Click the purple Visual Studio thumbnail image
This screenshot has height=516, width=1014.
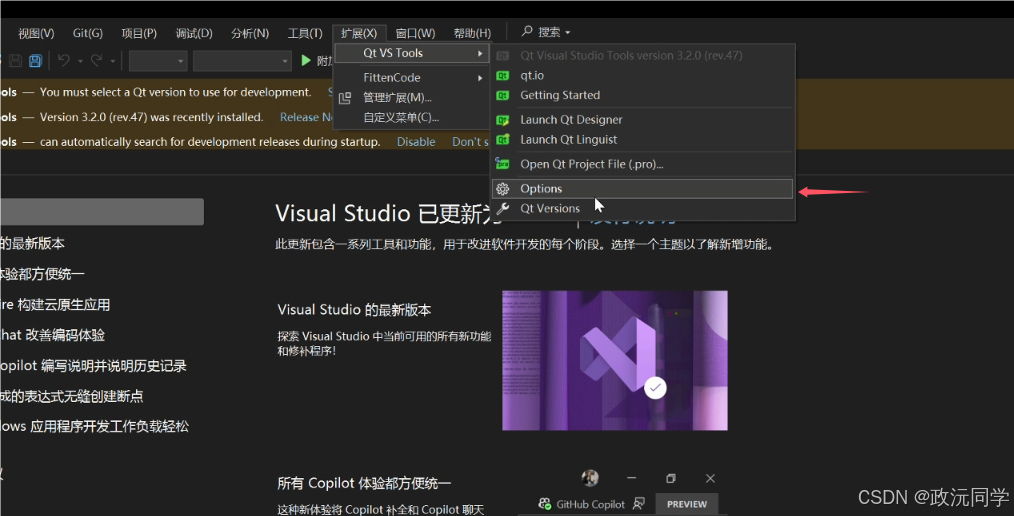point(615,360)
